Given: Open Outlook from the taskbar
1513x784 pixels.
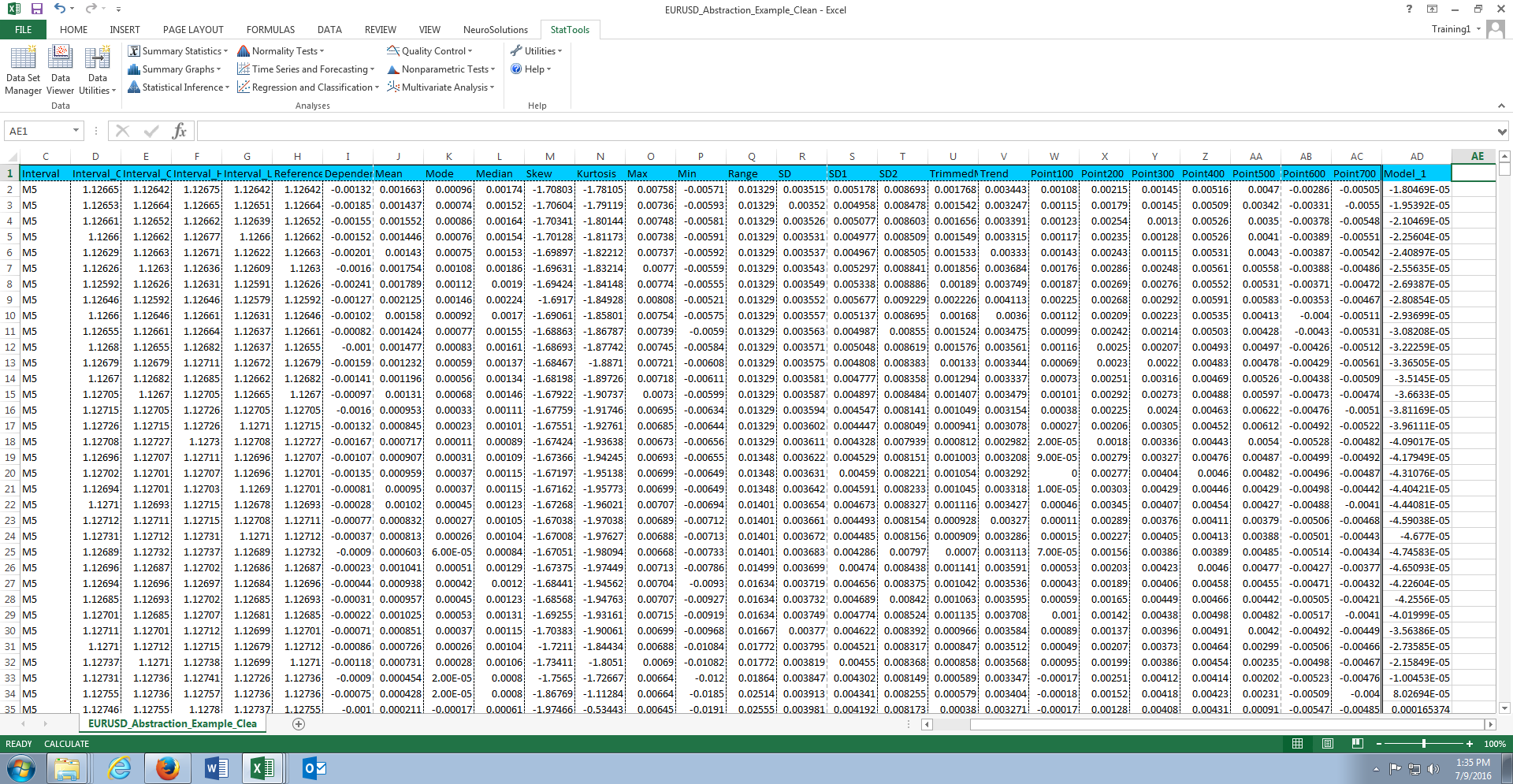Looking at the screenshot, I should pyautogui.click(x=314, y=768).
